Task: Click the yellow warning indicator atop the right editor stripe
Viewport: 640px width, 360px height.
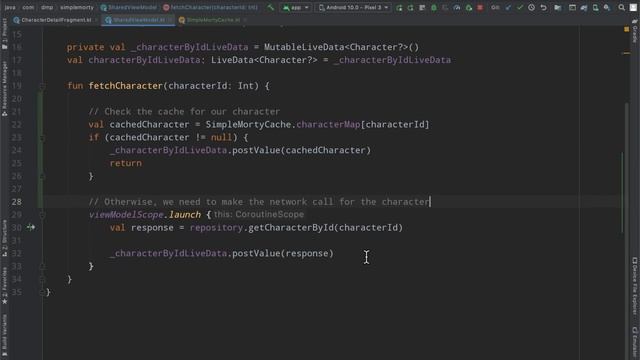Action: coord(627,29)
